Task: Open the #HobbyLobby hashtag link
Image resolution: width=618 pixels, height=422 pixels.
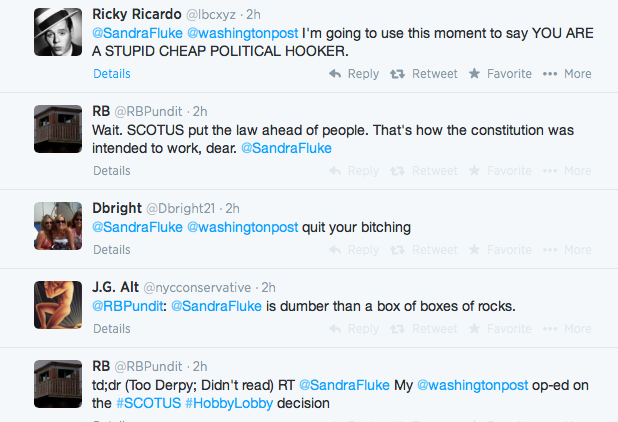Action: point(229,403)
